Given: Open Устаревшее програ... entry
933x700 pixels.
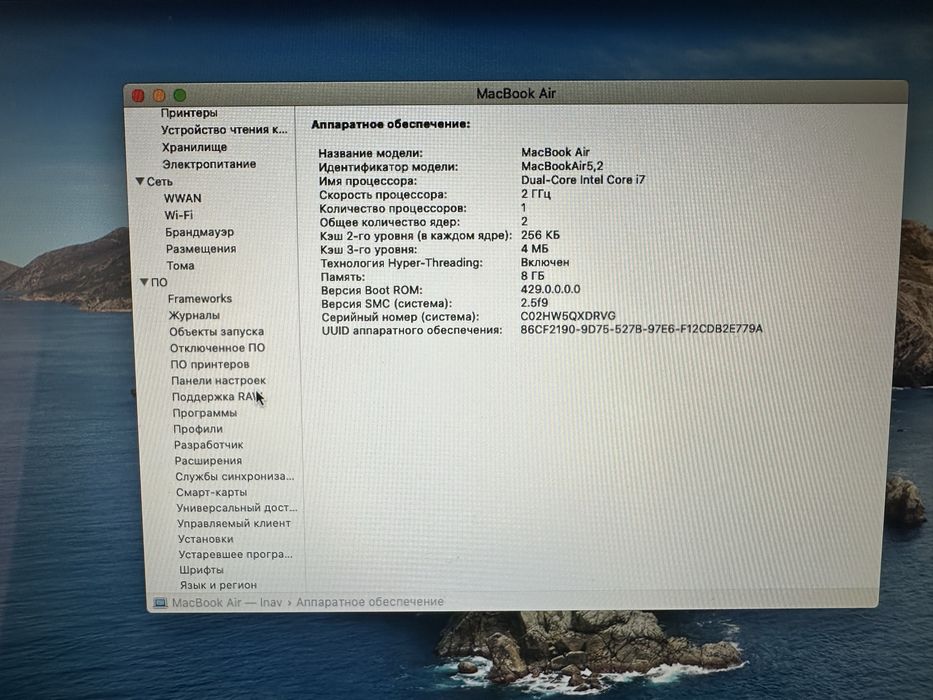Looking at the screenshot, I should click(x=236, y=554).
